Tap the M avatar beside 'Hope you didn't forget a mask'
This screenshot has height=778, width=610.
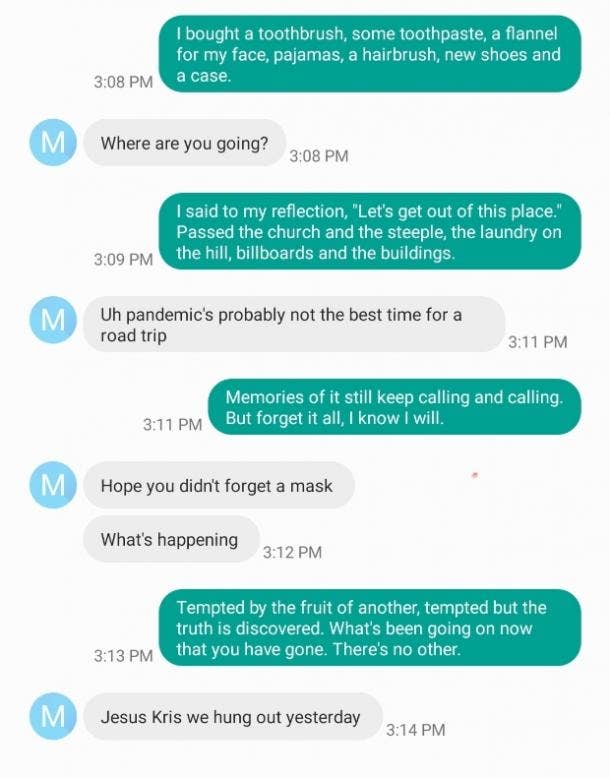[53, 485]
